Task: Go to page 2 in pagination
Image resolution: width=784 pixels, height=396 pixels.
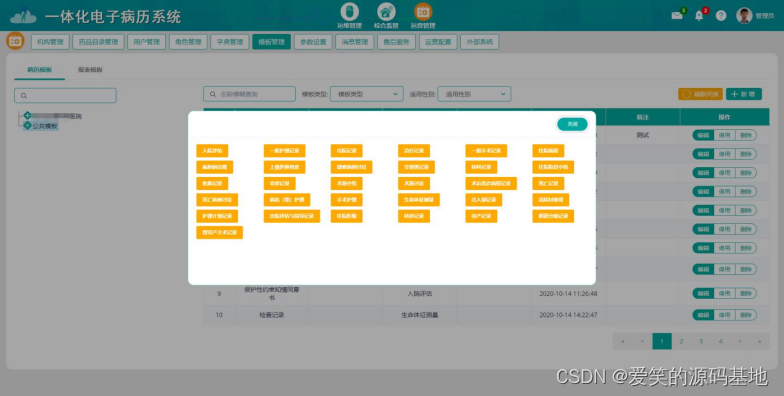Action: pos(681,342)
